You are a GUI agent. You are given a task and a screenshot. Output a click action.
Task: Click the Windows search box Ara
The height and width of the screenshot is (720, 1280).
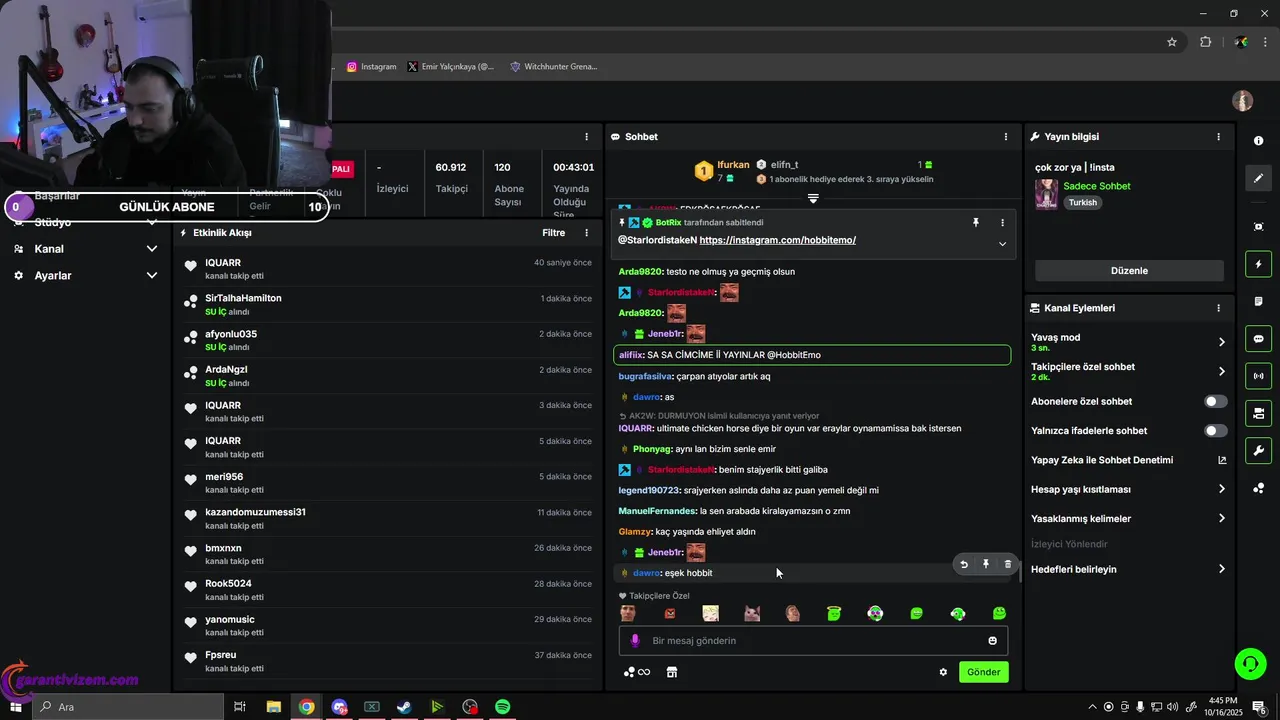[129, 707]
